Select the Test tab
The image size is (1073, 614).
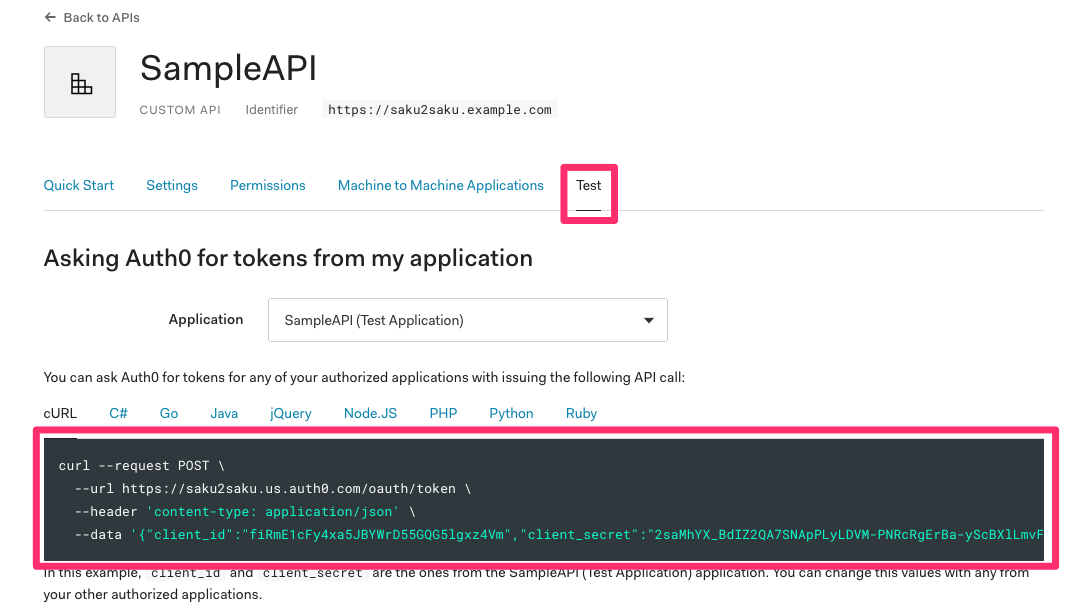click(589, 186)
